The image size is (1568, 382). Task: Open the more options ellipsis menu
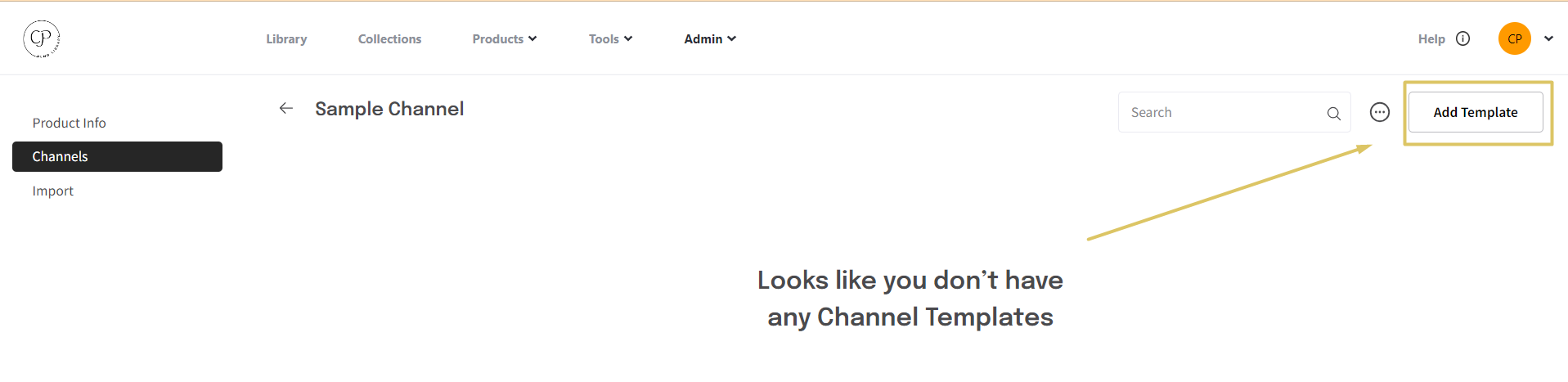pos(1379,112)
